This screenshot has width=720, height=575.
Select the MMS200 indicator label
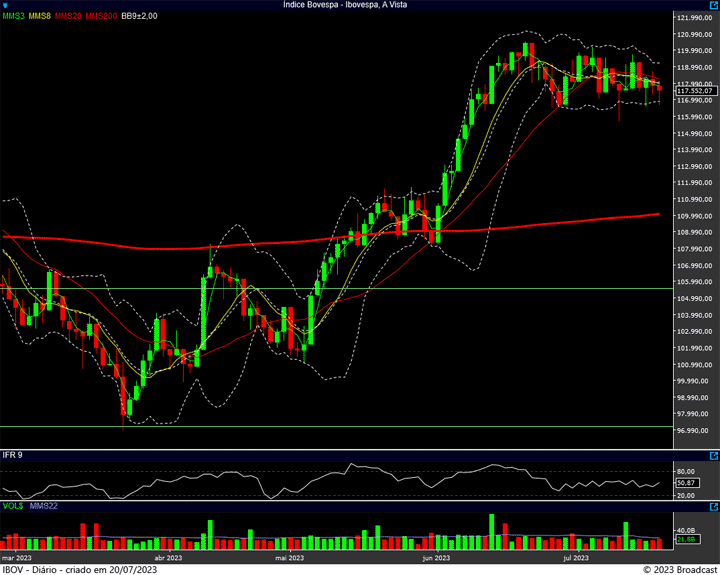point(100,17)
